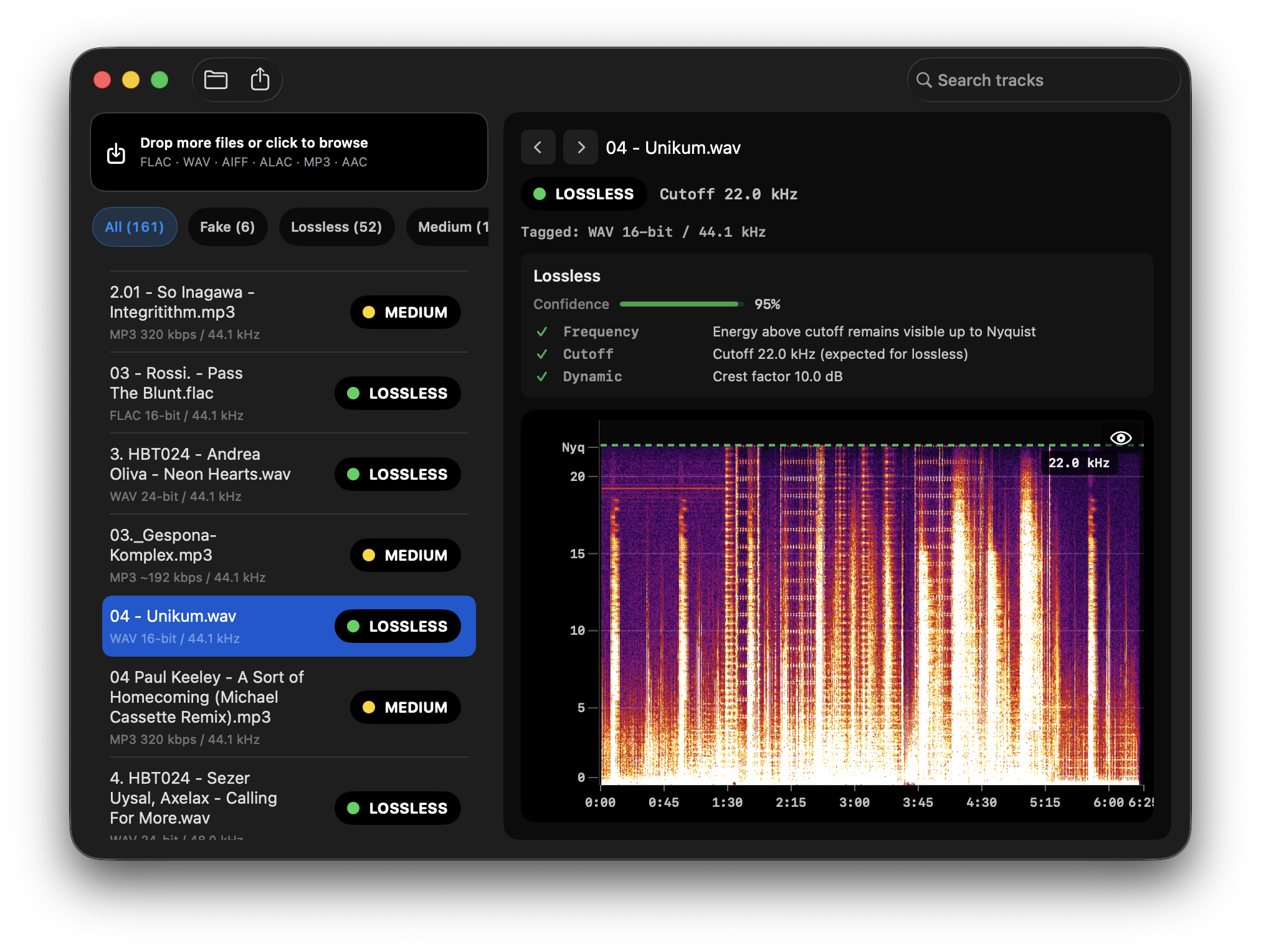Click the green fullscreen window button
Viewport: 1261px width, 952px height.
(x=159, y=80)
